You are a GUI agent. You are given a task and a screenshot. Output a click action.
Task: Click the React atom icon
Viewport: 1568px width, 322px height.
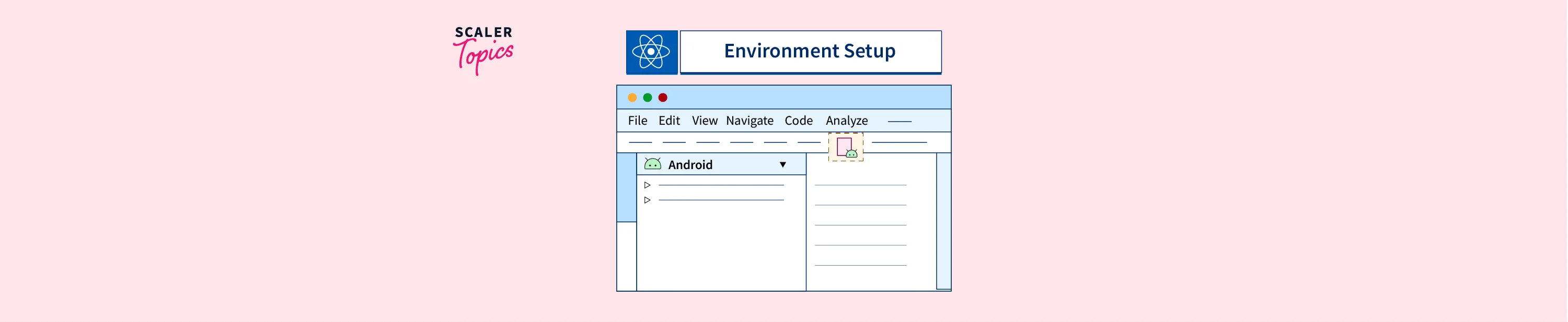651,52
